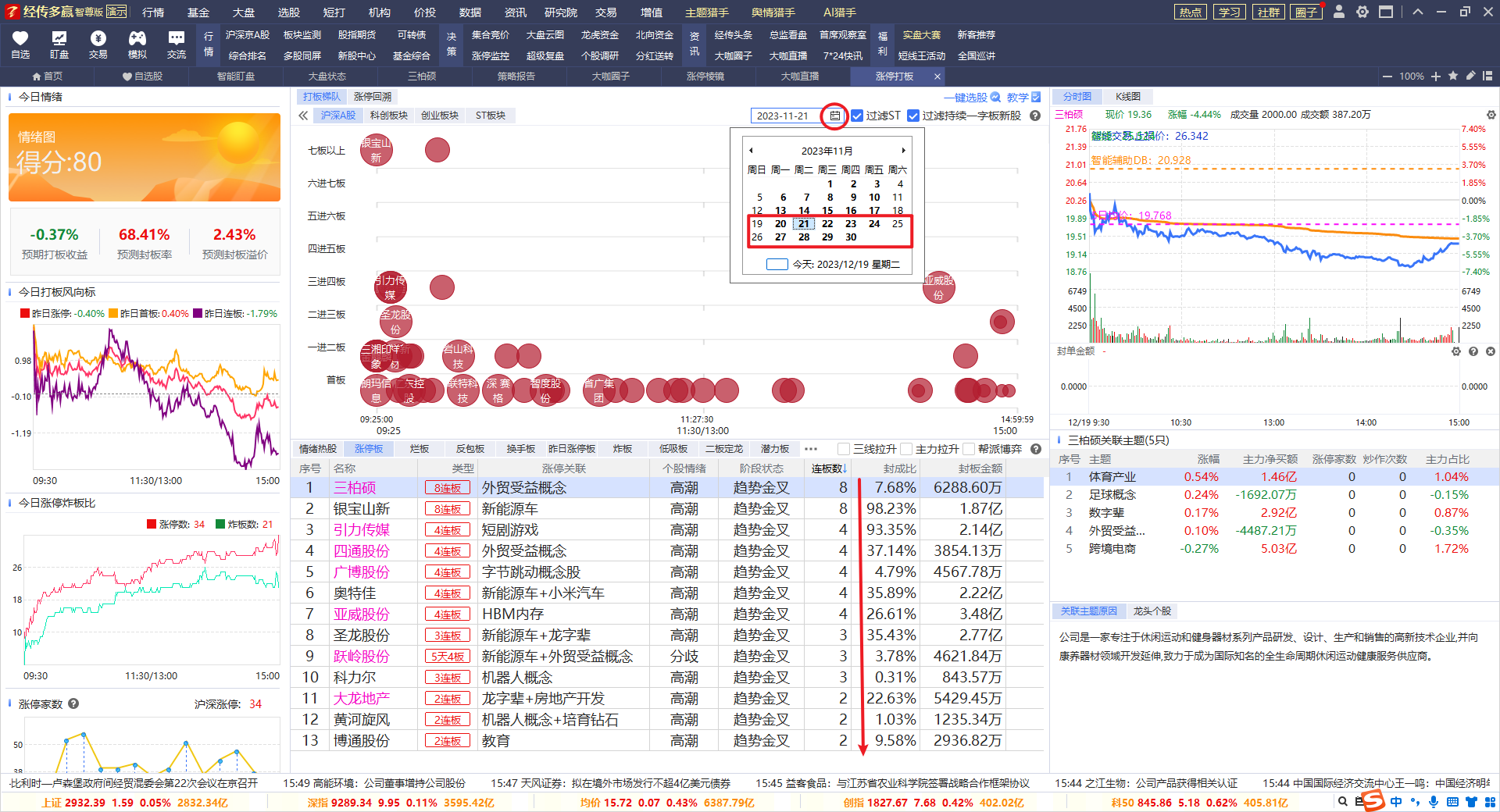1500x812 pixels.
Task: Sort by the 连板数 column header
Action: (828, 468)
